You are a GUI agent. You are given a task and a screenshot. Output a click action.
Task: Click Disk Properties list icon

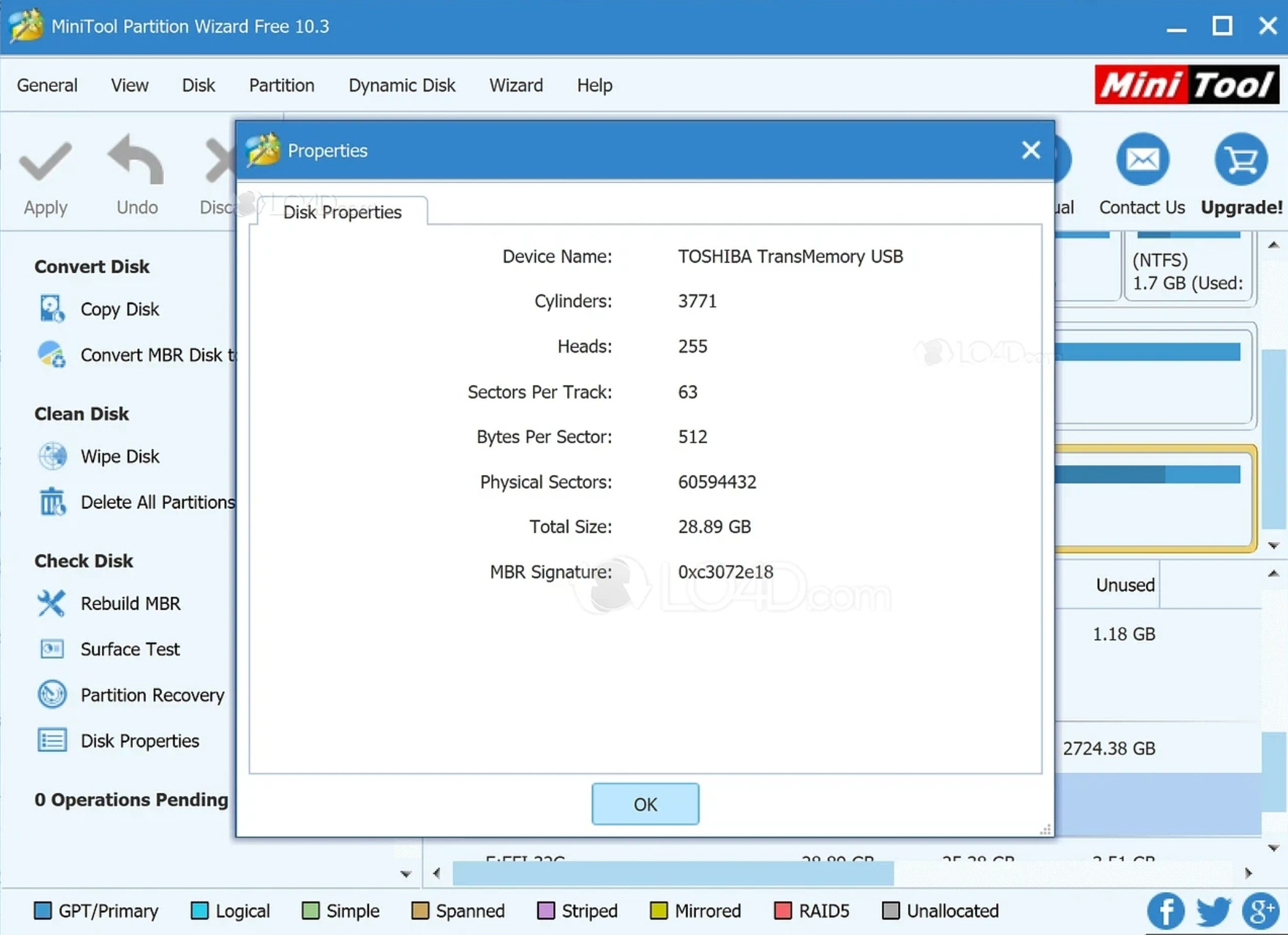(52, 740)
